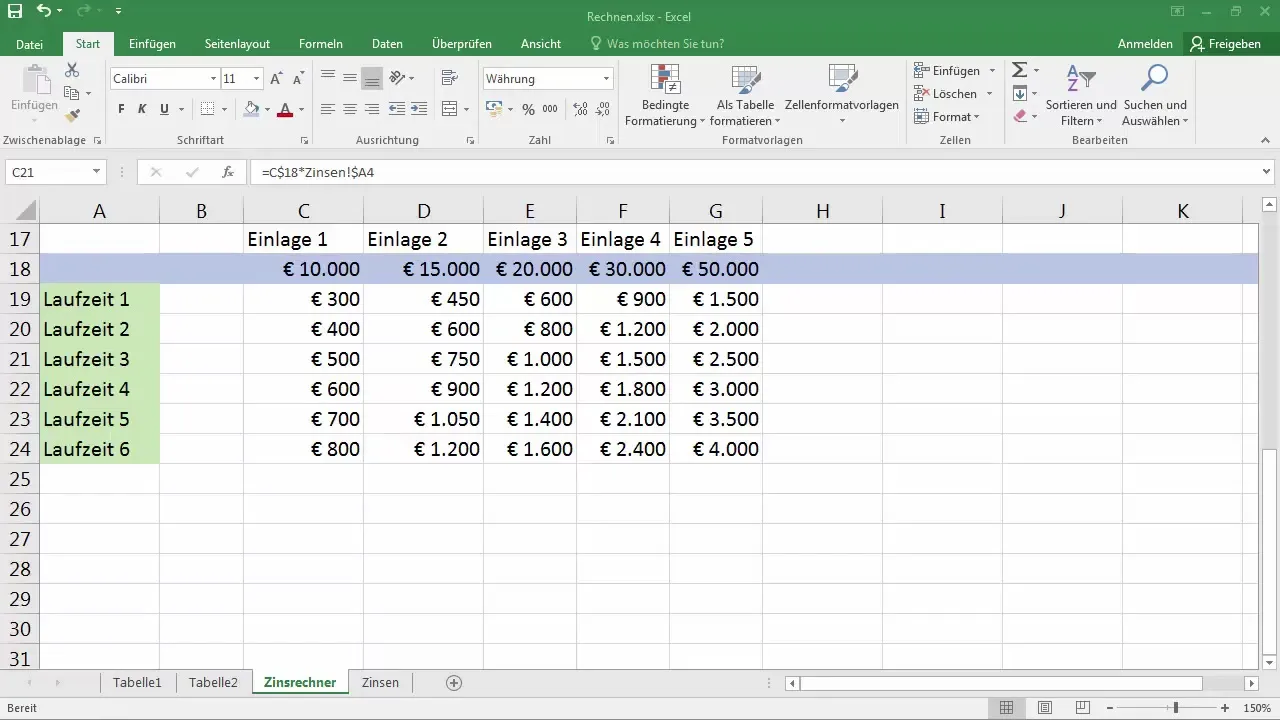Open the Datei tab

30,44
